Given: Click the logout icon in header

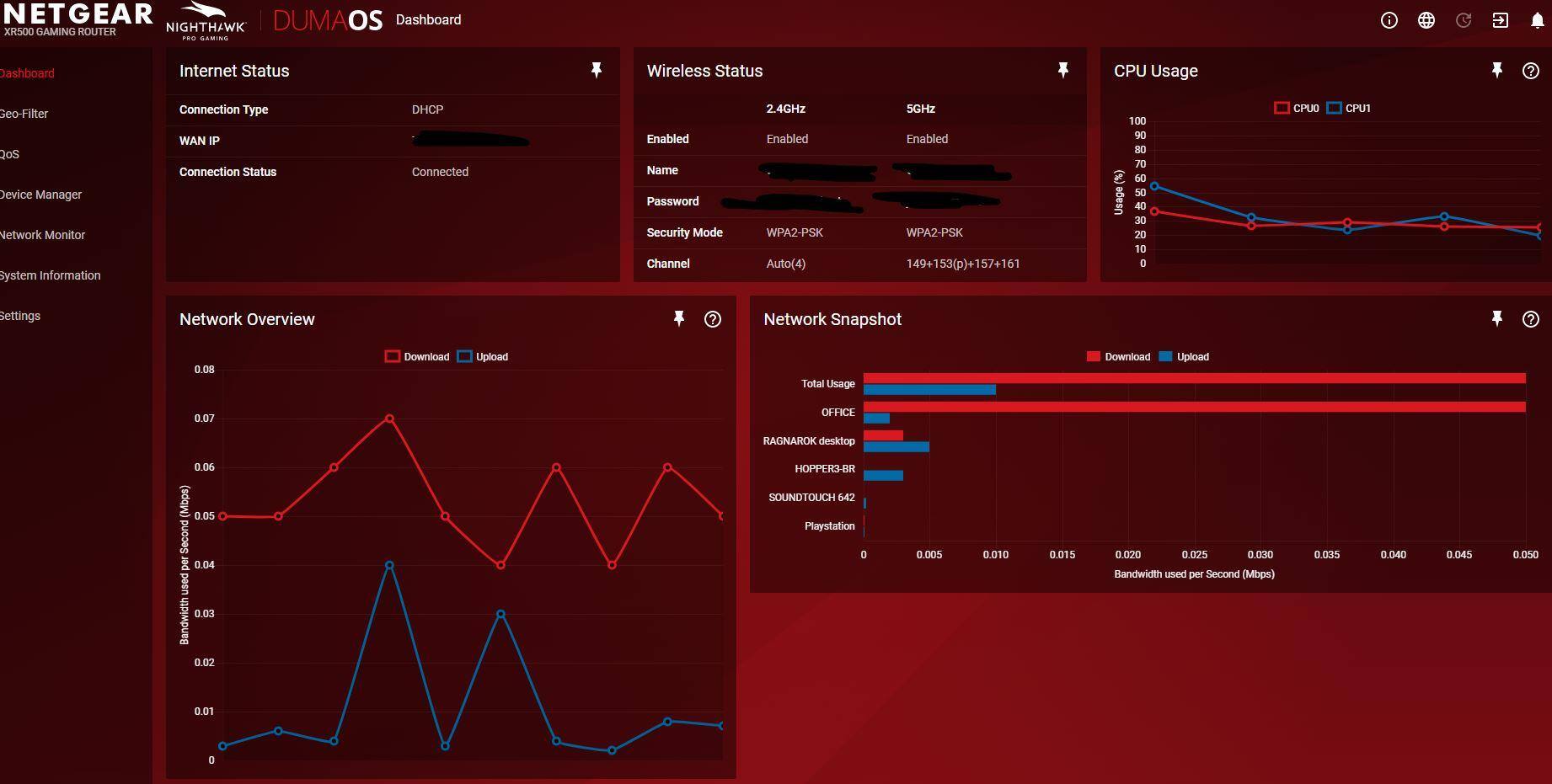Looking at the screenshot, I should coord(1500,20).
